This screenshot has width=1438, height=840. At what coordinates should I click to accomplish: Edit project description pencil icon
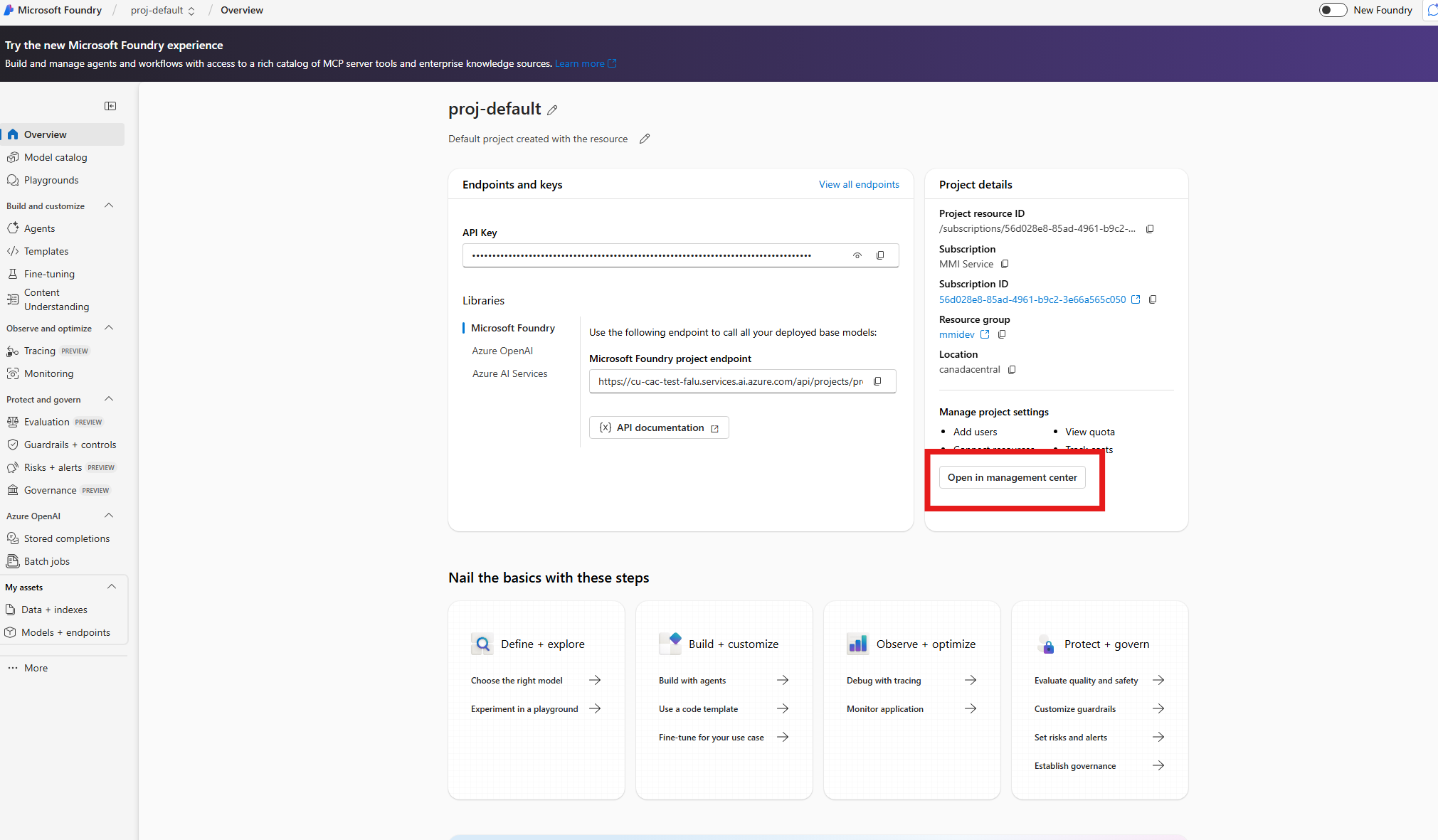point(645,139)
